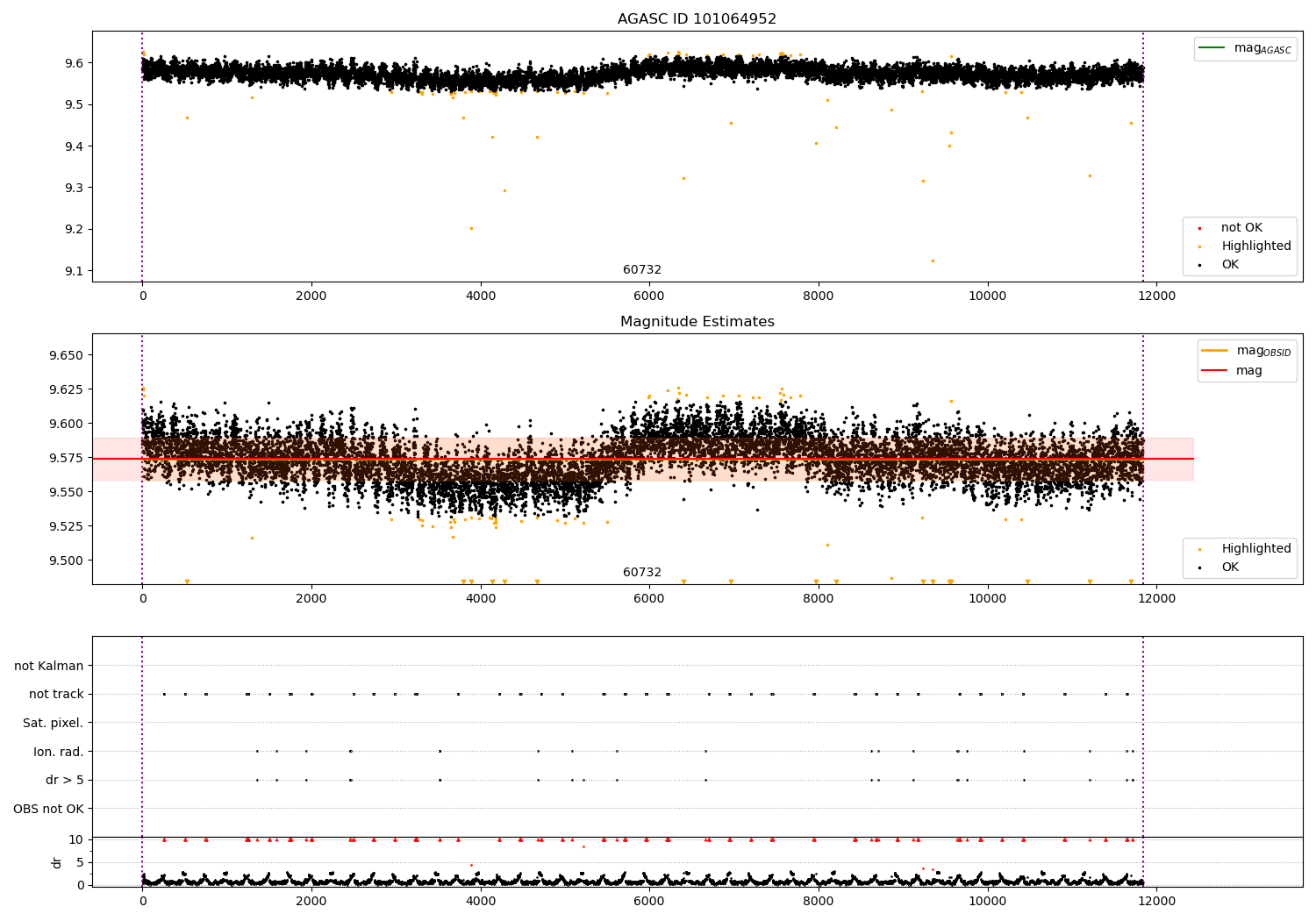This screenshot has width=1316, height=921.
Task: Click the '5' tick on the dr axis
Action: 81,862
